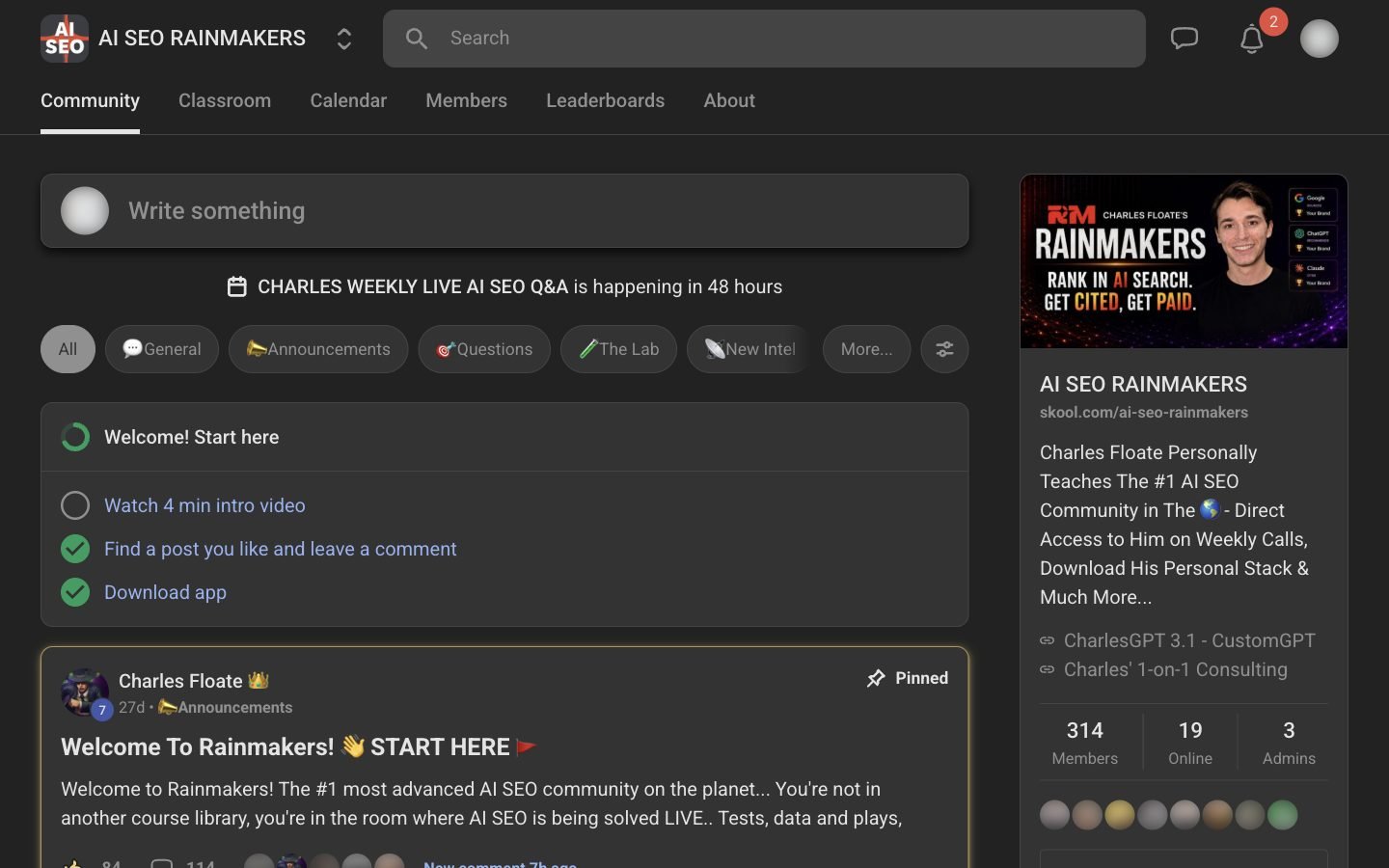Viewport: 1389px width, 868px height.
Task: Switch to the About tab
Action: click(729, 100)
